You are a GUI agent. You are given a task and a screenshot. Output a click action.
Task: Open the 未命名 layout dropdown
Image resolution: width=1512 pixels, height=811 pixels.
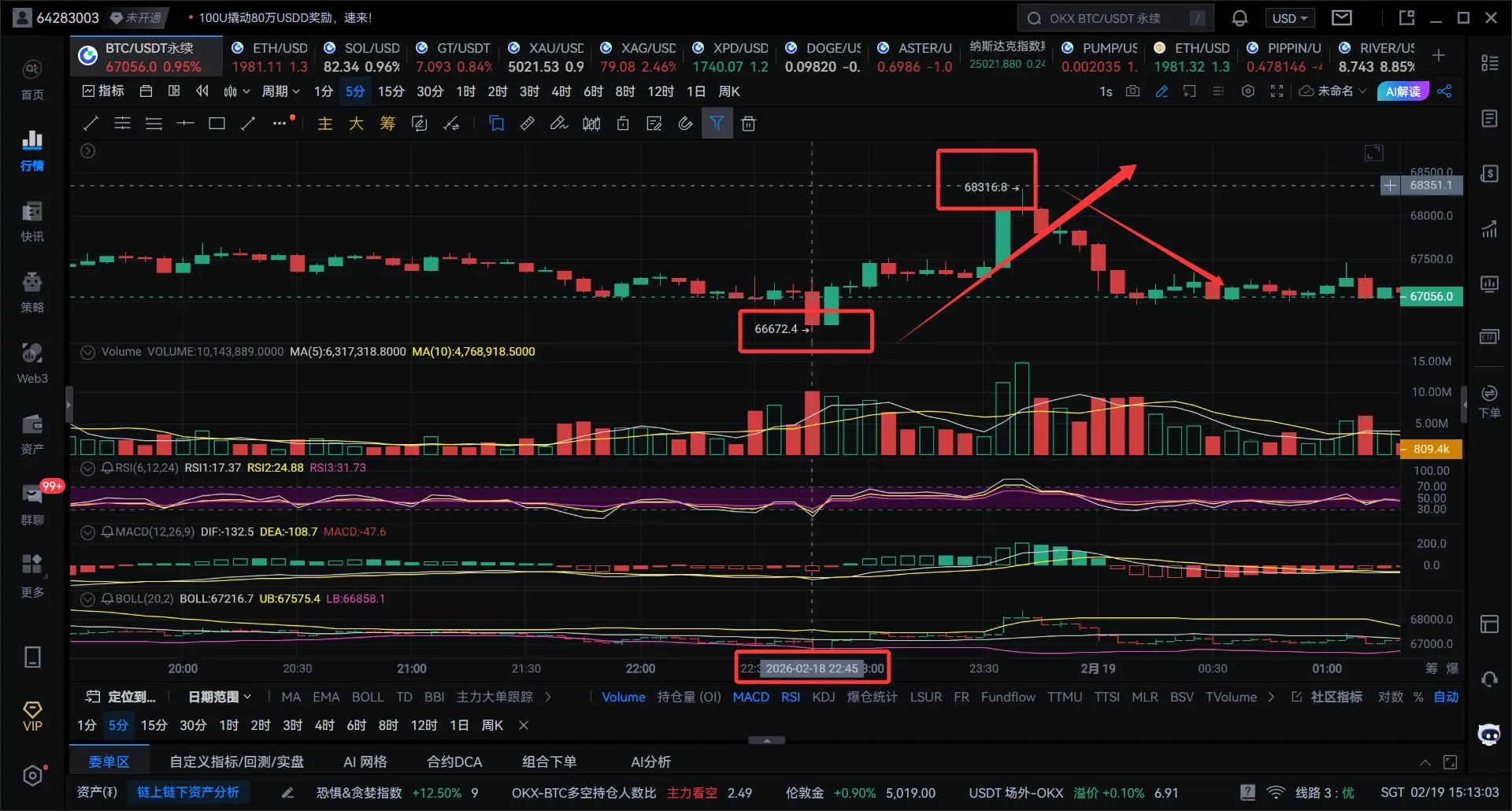click(x=1332, y=91)
